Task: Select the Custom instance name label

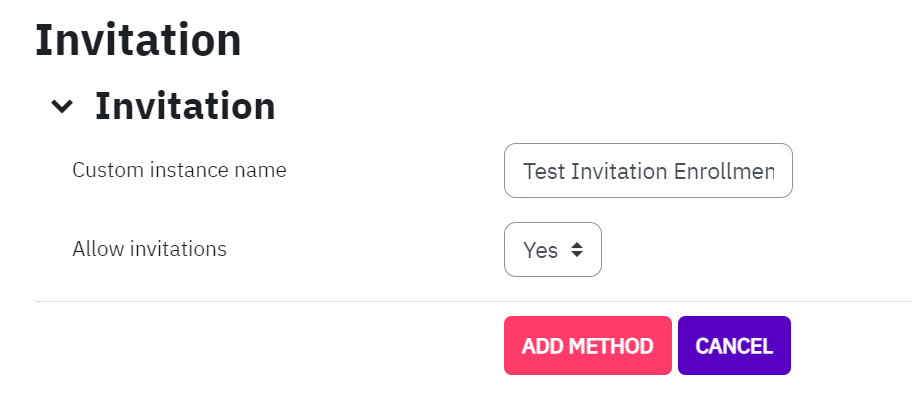Action: pos(179,170)
